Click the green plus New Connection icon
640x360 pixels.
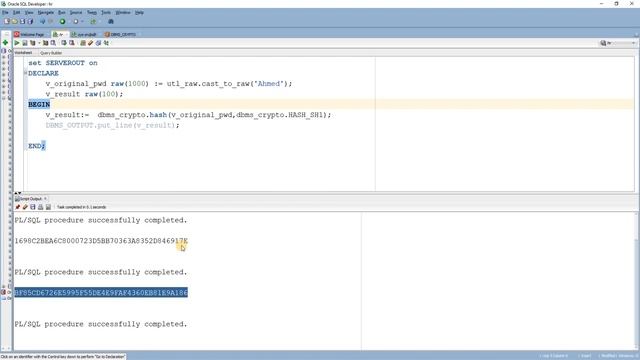(5, 42)
